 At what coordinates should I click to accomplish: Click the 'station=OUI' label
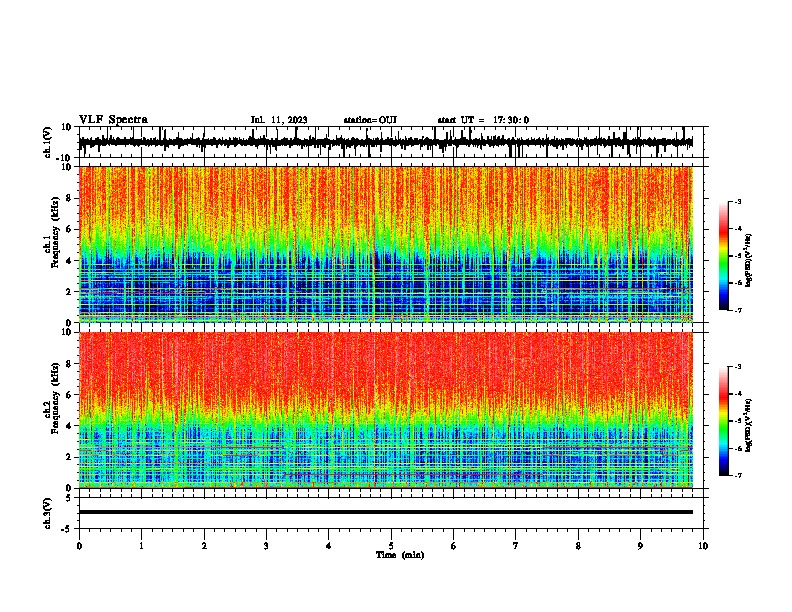click(x=370, y=120)
